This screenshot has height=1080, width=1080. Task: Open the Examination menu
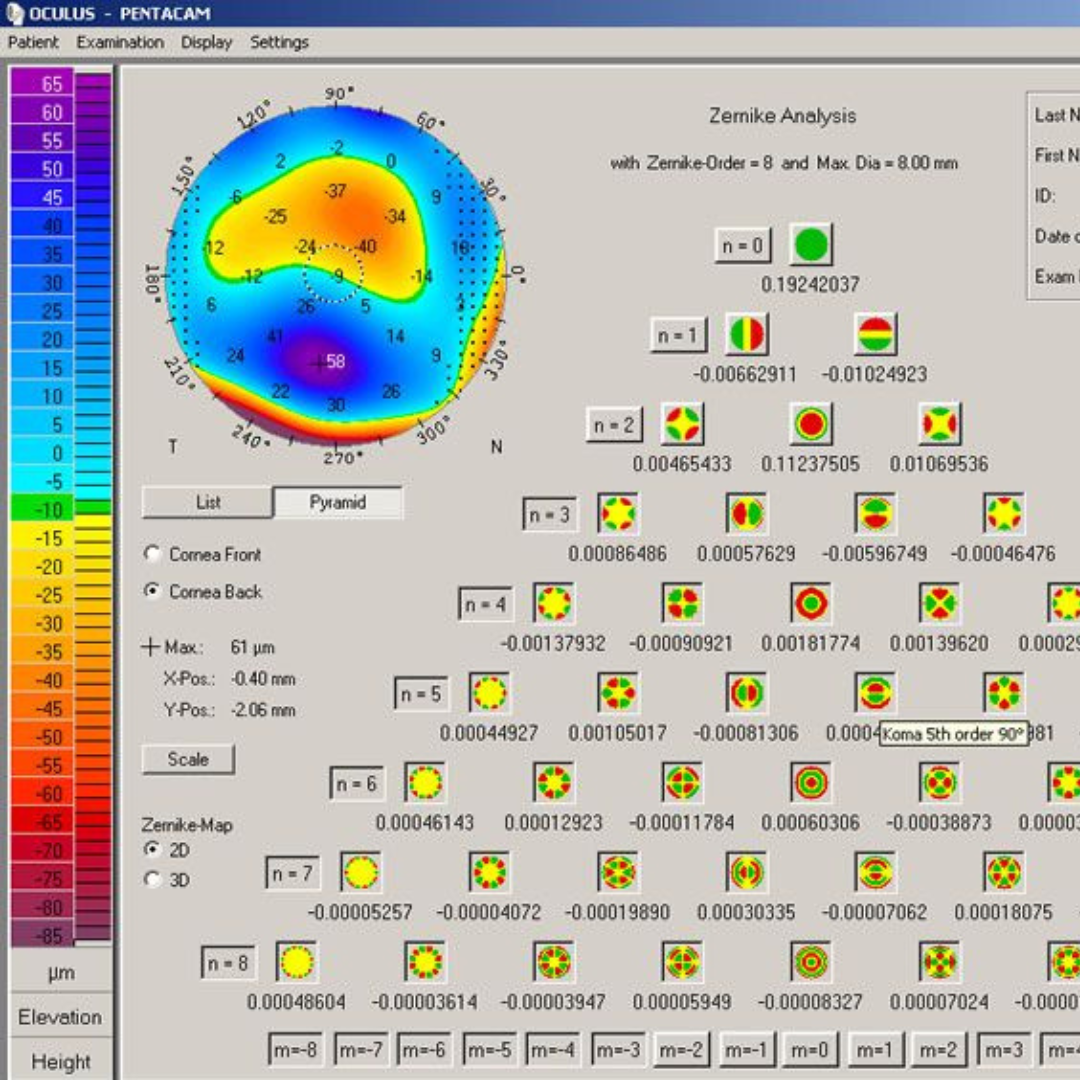tap(120, 42)
